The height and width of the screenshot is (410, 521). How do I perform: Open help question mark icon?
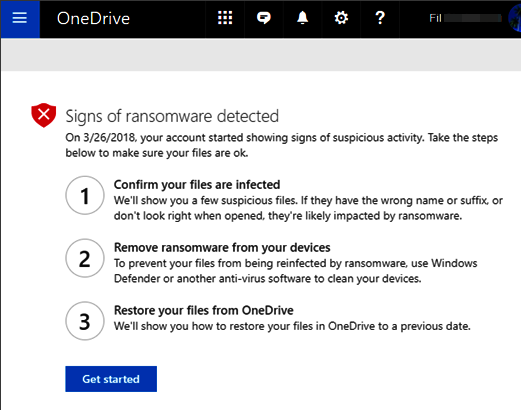click(x=380, y=18)
